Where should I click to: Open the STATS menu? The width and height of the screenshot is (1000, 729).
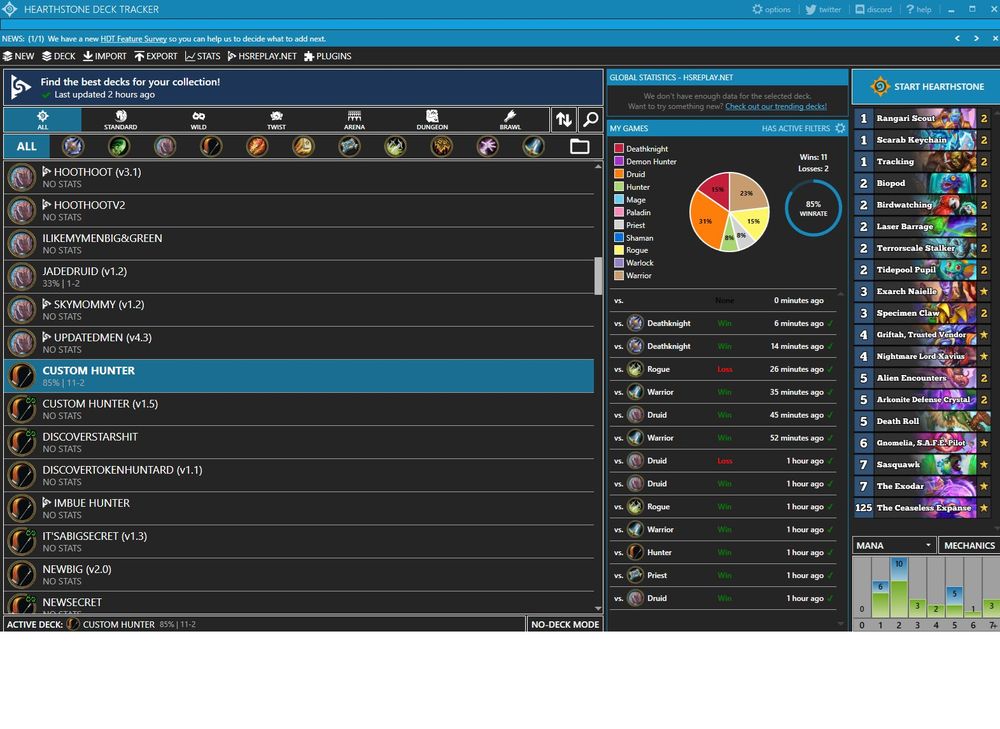[203, 56]
